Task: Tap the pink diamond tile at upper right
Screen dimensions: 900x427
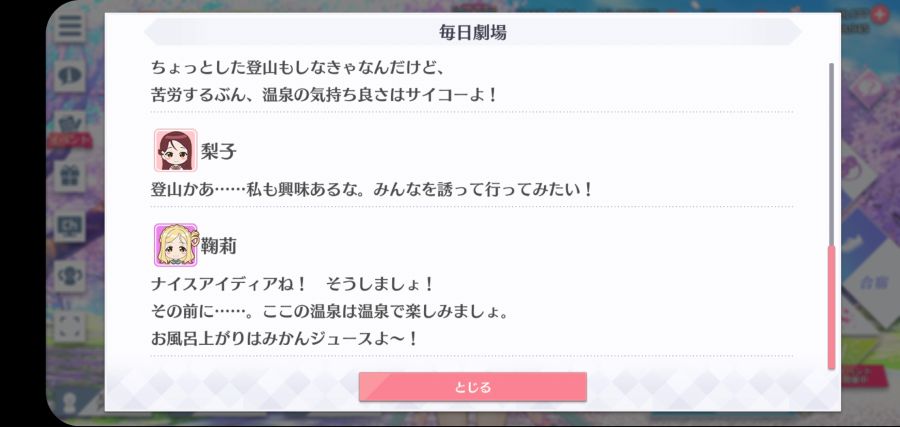Action: coord(869,88)
